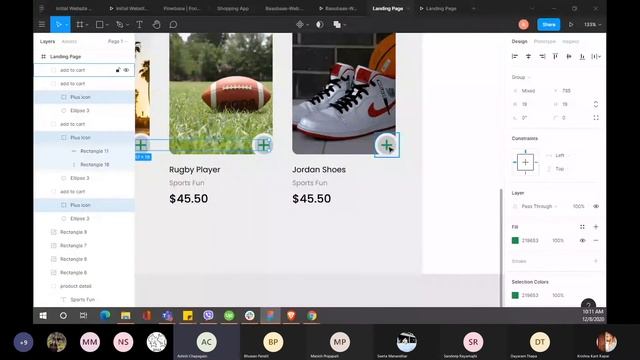
Task: Switch to the Shopping App file tab
Action: pos(233,8)
